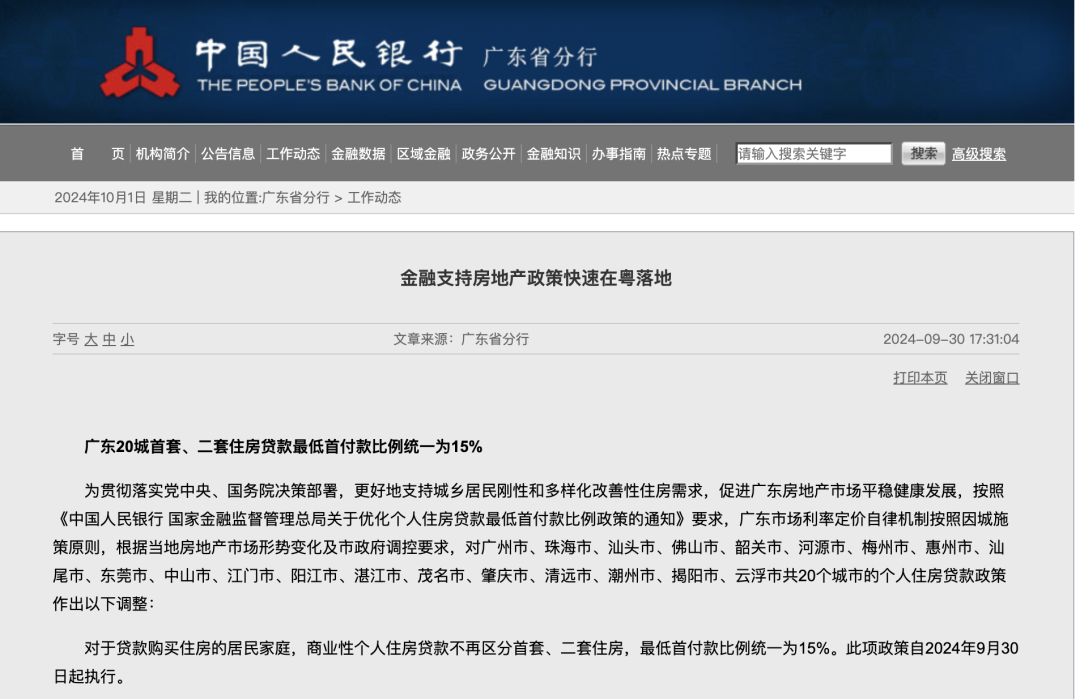Click paragraph beginning 对于贷款购买住房的居民家庭
The height and width of the screenshot is (699, 1080).
click(536, 662)
